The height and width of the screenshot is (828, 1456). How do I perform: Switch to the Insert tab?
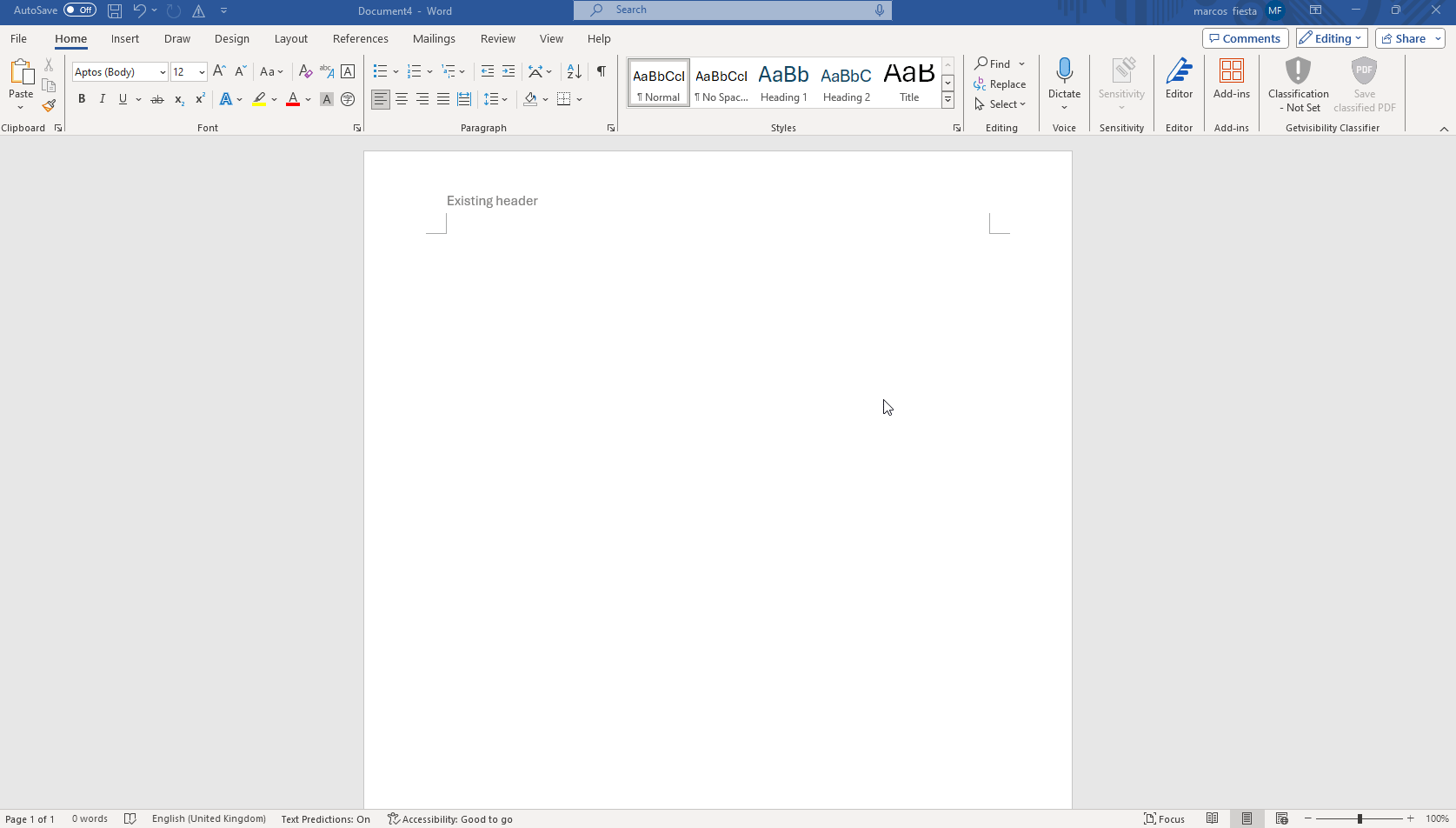pos(124,38)
